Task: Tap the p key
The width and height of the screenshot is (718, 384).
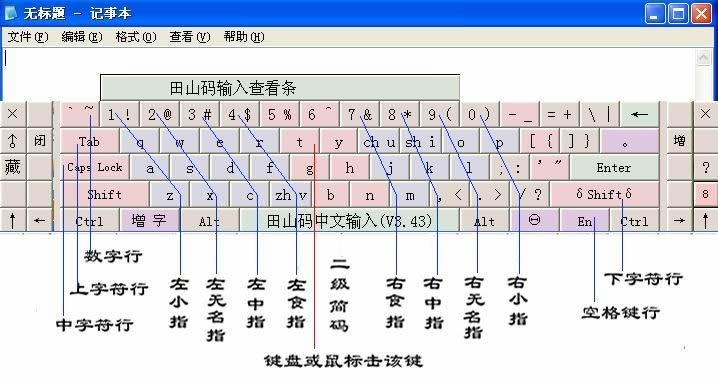Action: 499,141
